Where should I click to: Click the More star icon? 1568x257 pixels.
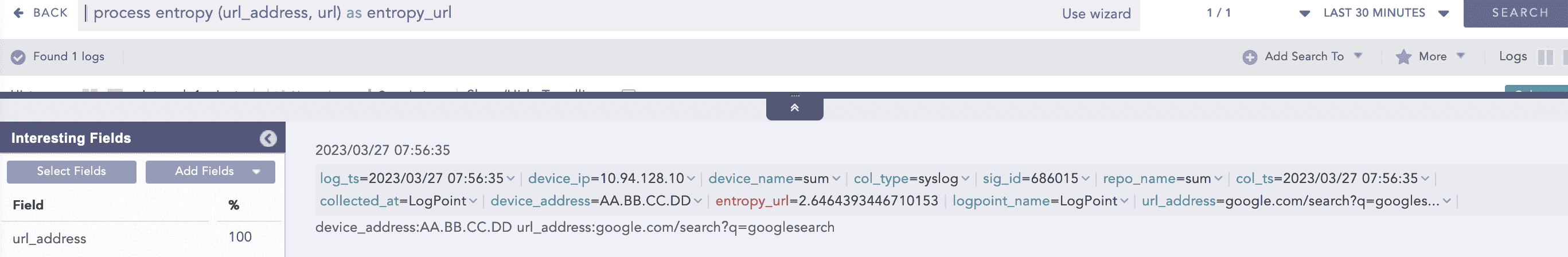point(1403,57)
